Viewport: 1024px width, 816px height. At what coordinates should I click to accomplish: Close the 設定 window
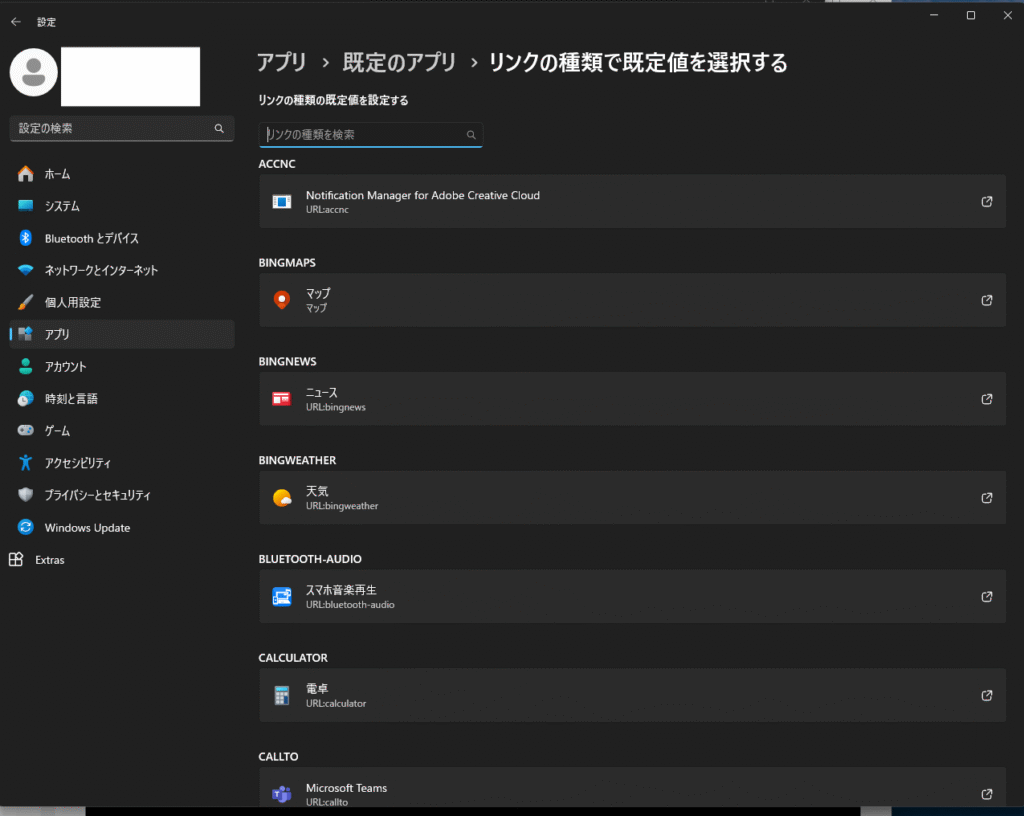[x=1008, y=16]
